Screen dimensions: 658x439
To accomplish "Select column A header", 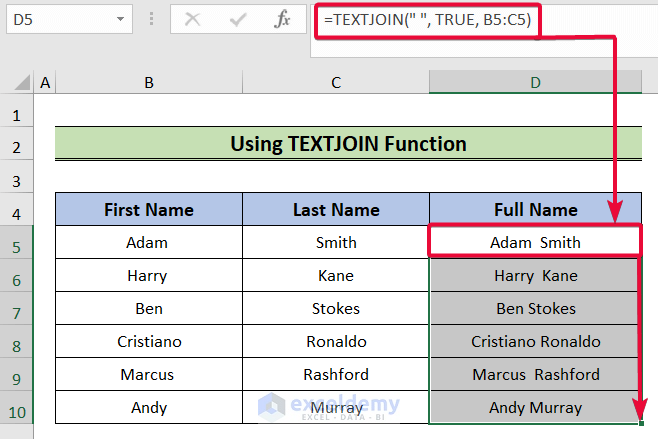I will [x=44, y=83].
